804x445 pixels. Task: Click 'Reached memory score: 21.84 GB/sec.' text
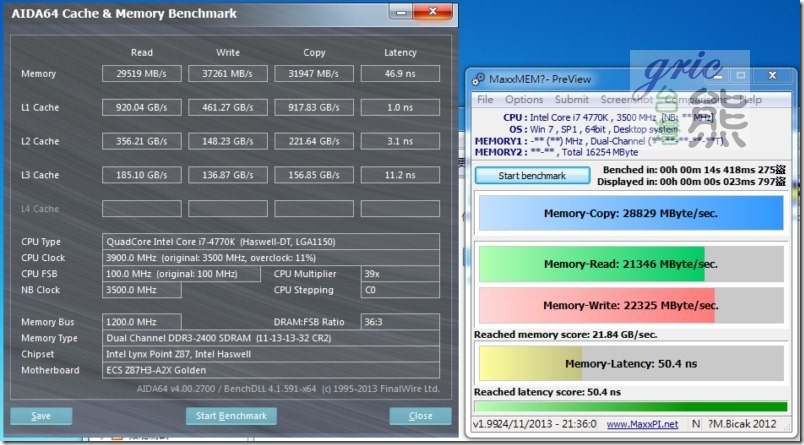(x=565, y=334)
